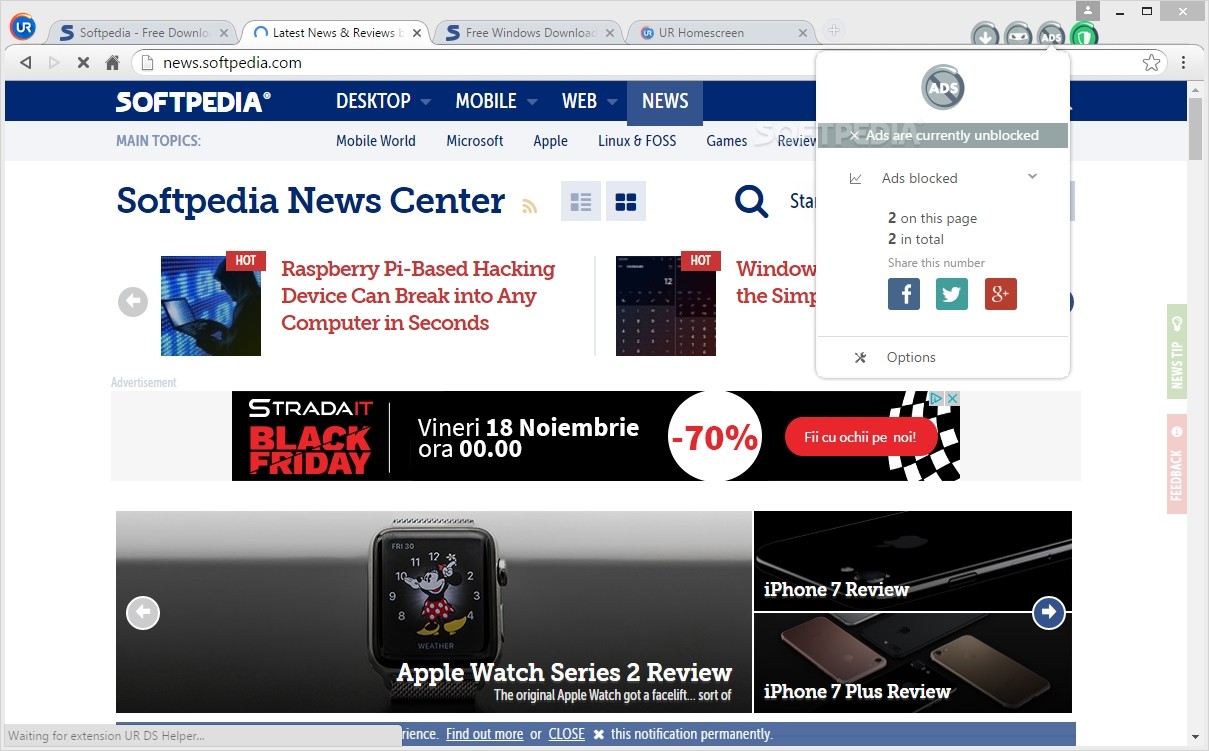Open the Games topic

[726, 141]
